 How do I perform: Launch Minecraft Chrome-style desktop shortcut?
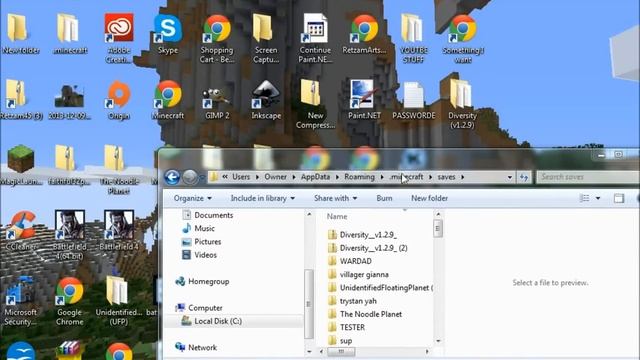[x=168, y=100]
